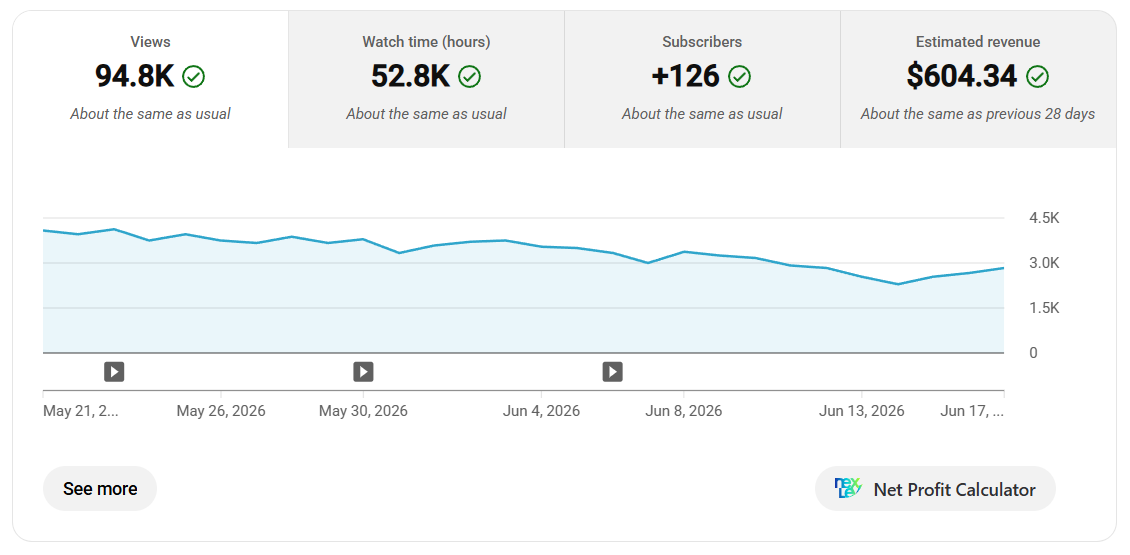Click the 3.0K y-axis label
This screenshot has height=555, width=1130.
click(x=1045, y=263)
